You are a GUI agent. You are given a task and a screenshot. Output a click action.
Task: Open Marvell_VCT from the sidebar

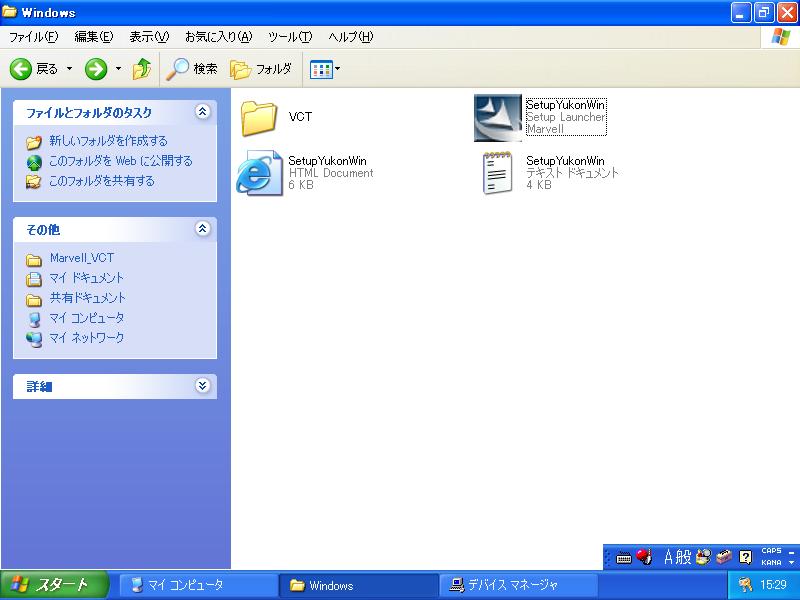[82, 258]
